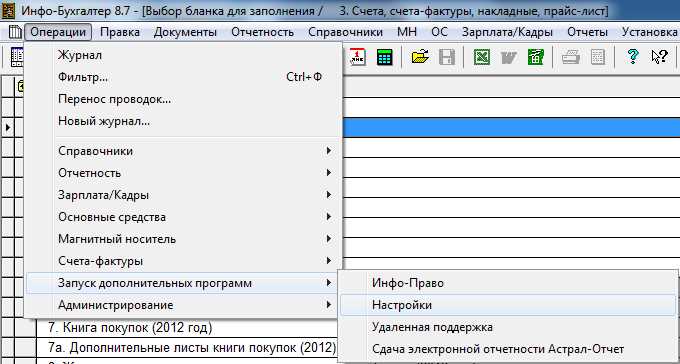Click the print preview sheet icon
The height and width of the screenshot is (364, 680).
598,57
